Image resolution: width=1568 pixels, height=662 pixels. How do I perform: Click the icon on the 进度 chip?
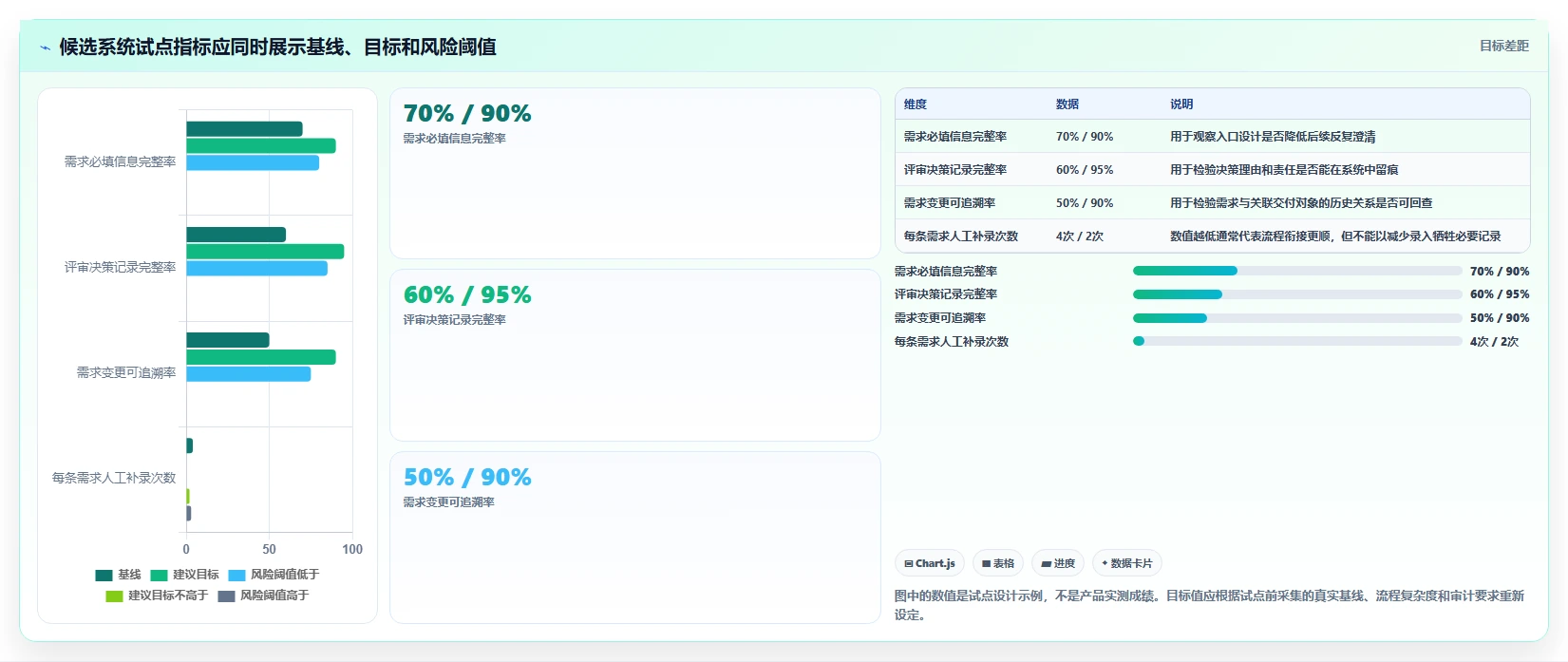coord(1046,563)
